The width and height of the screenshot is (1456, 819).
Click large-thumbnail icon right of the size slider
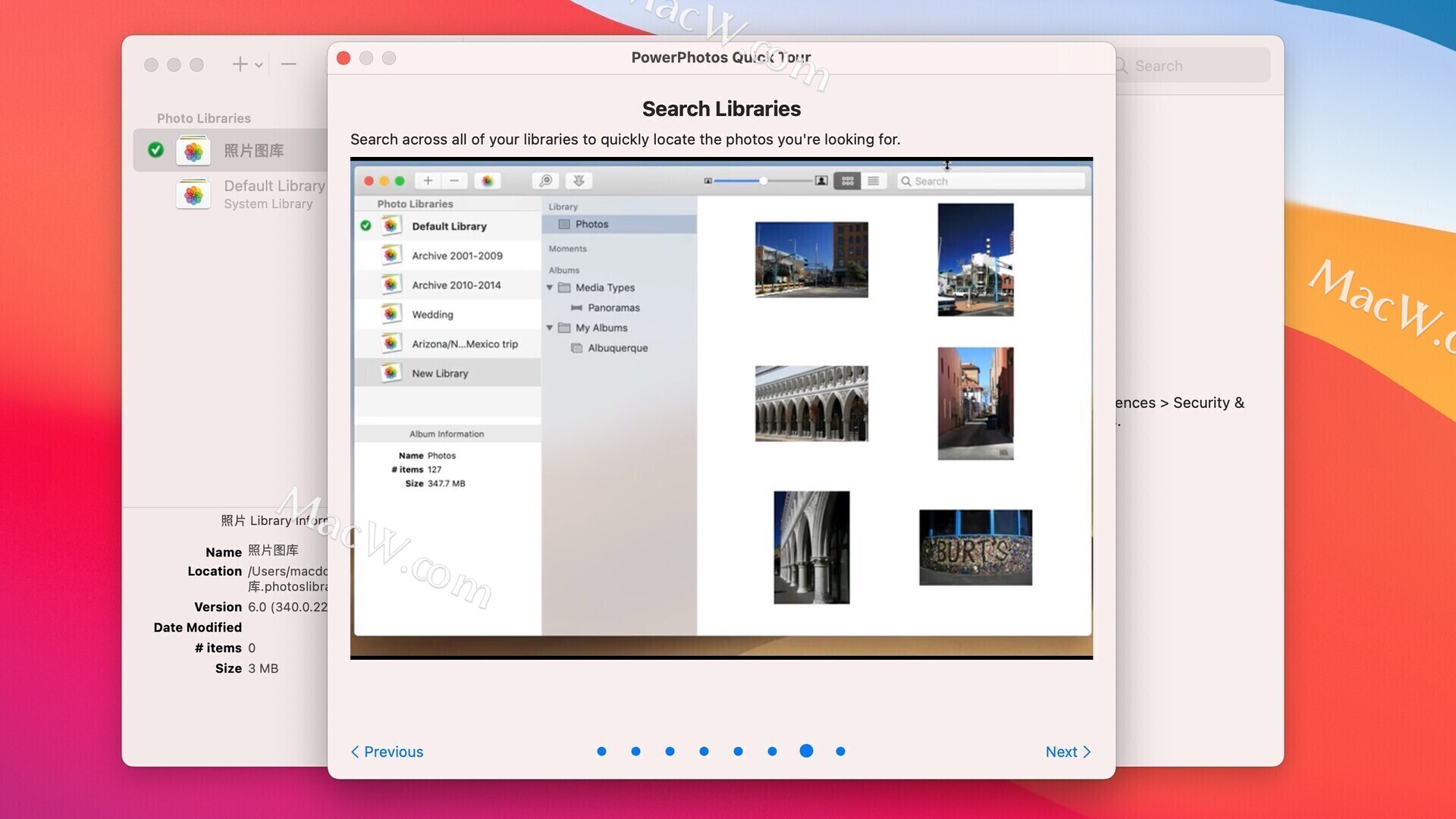point(821,180)
